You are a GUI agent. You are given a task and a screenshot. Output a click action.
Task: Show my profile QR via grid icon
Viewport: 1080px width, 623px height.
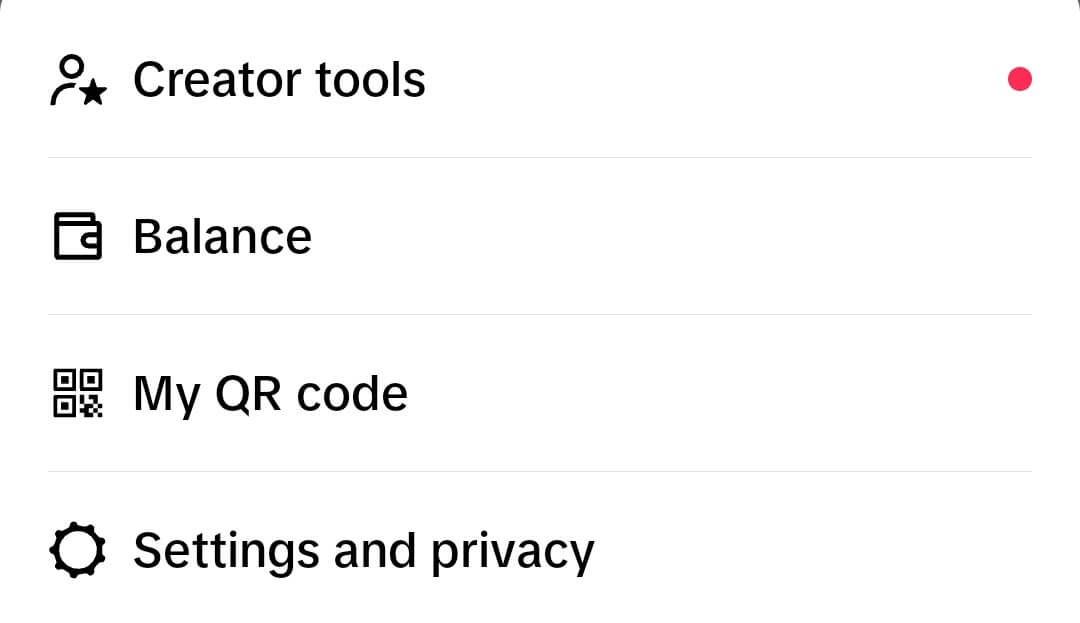click(78, 393)
